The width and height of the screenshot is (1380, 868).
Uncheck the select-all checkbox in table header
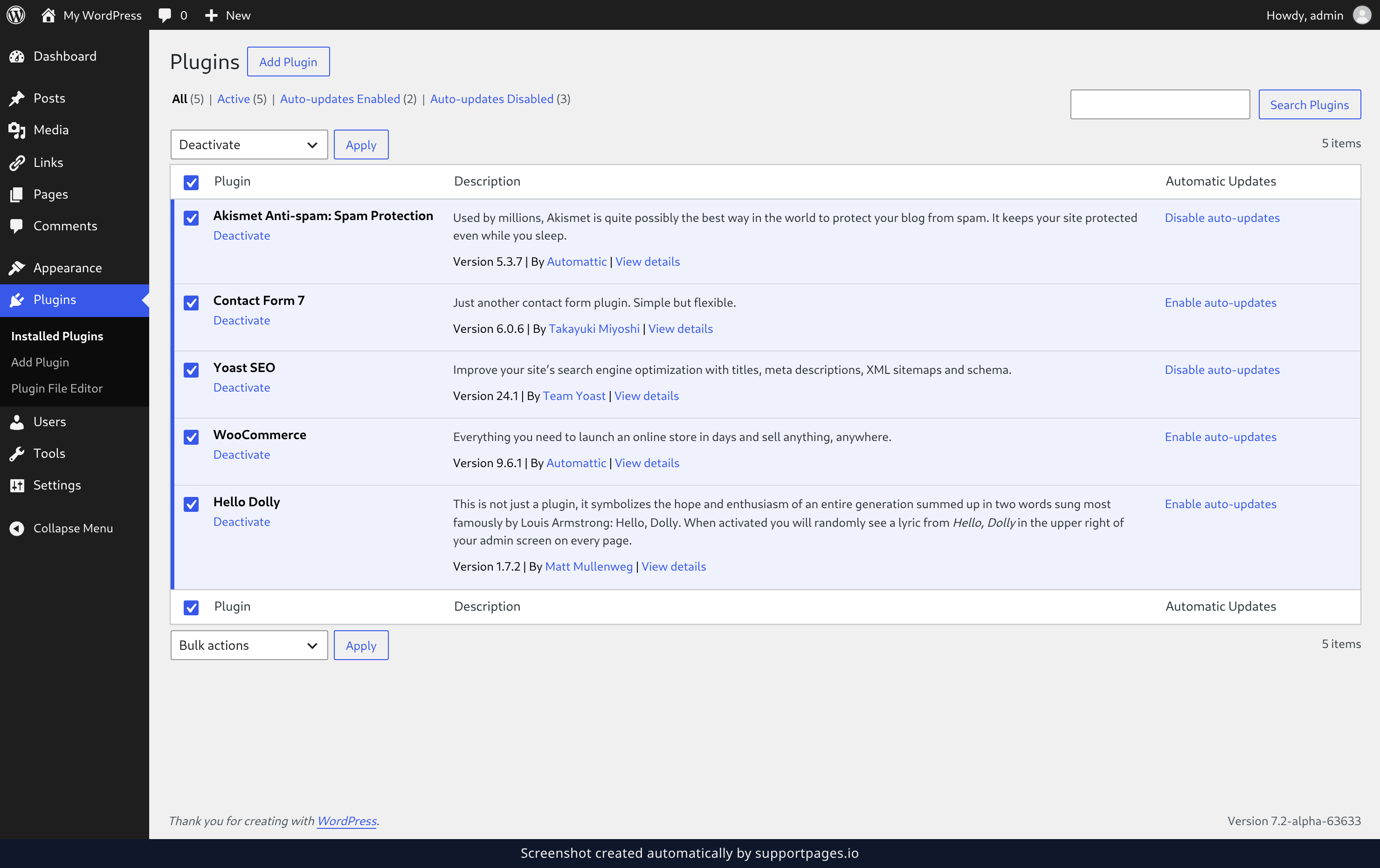pyautogui.click(x=191, y=182)
